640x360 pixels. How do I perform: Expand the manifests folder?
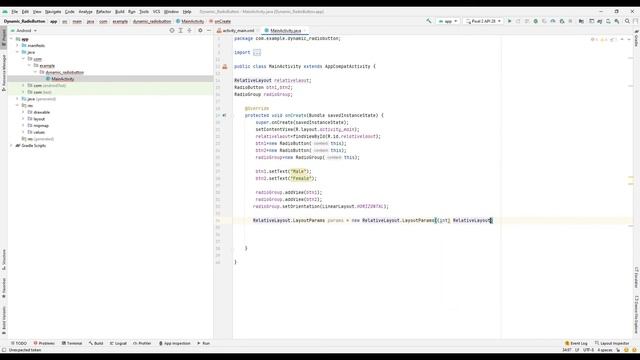click(x=18, y=45)
